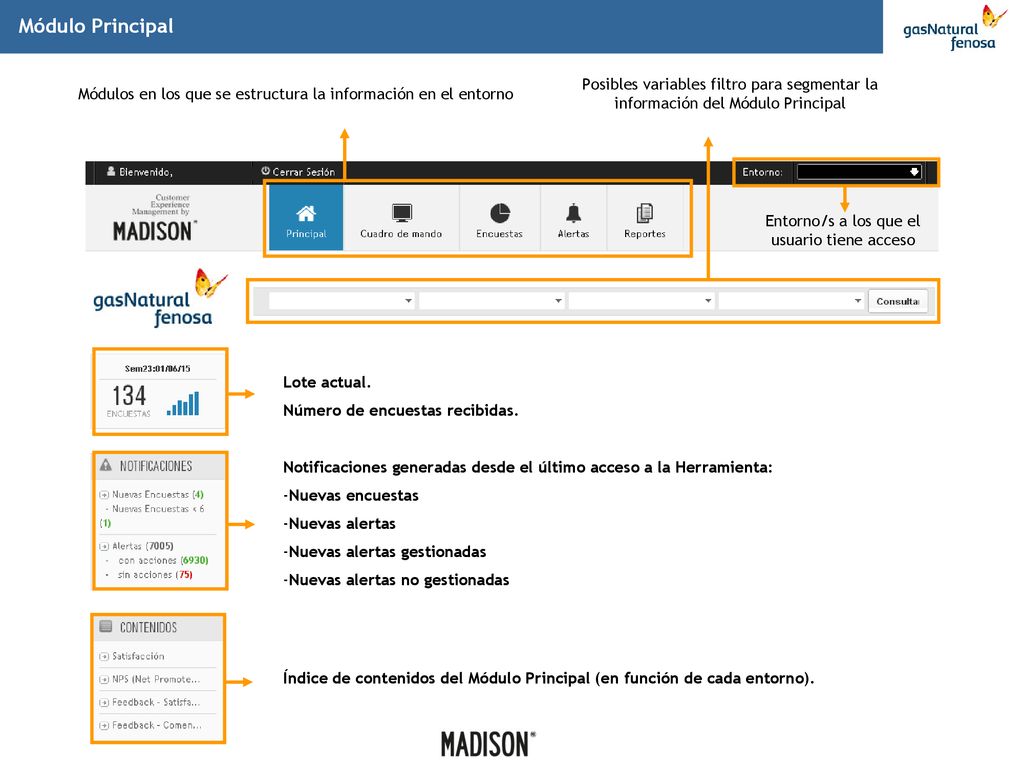Expand the NPS (Net Promote... item
The width and height of the screenshot is (1024, 768).
(x=150, y=679)
